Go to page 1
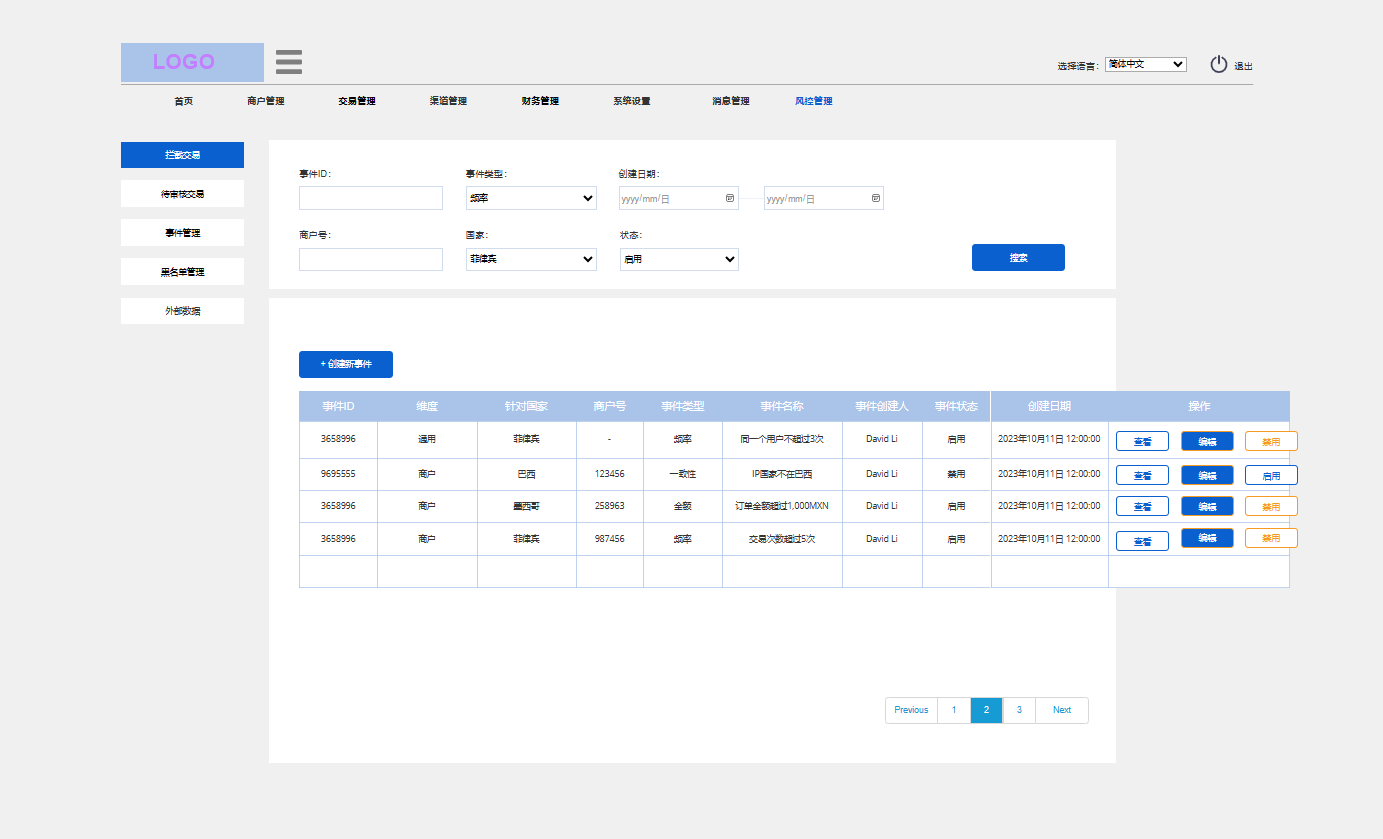This screenshot has height=839, width=1383. [954, 710]
